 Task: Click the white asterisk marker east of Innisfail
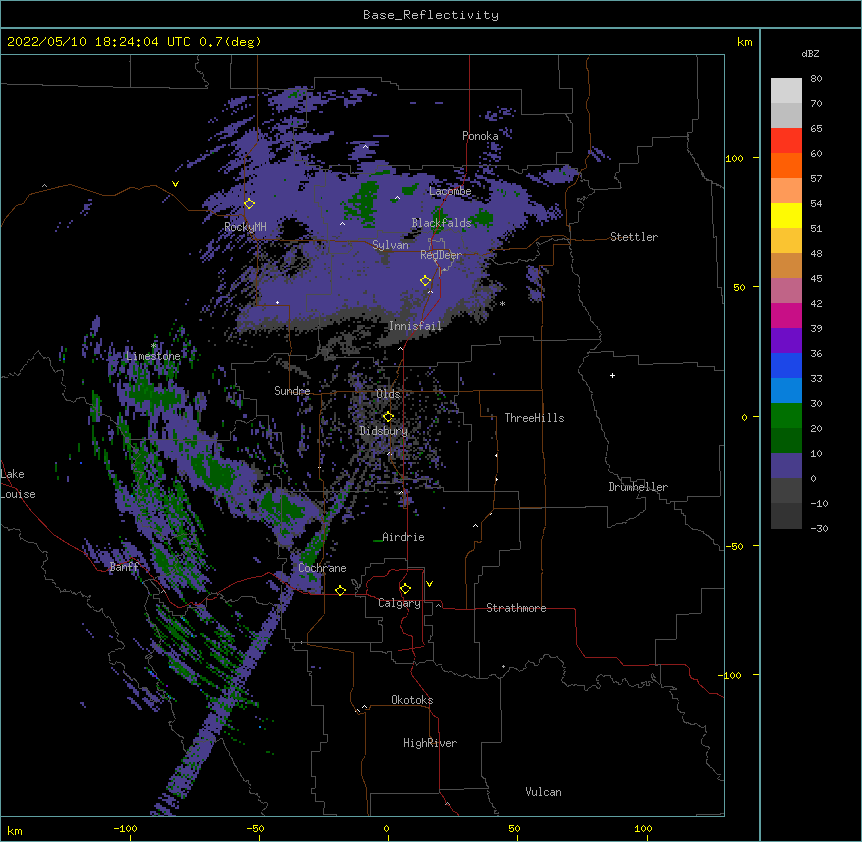point(502,304)
